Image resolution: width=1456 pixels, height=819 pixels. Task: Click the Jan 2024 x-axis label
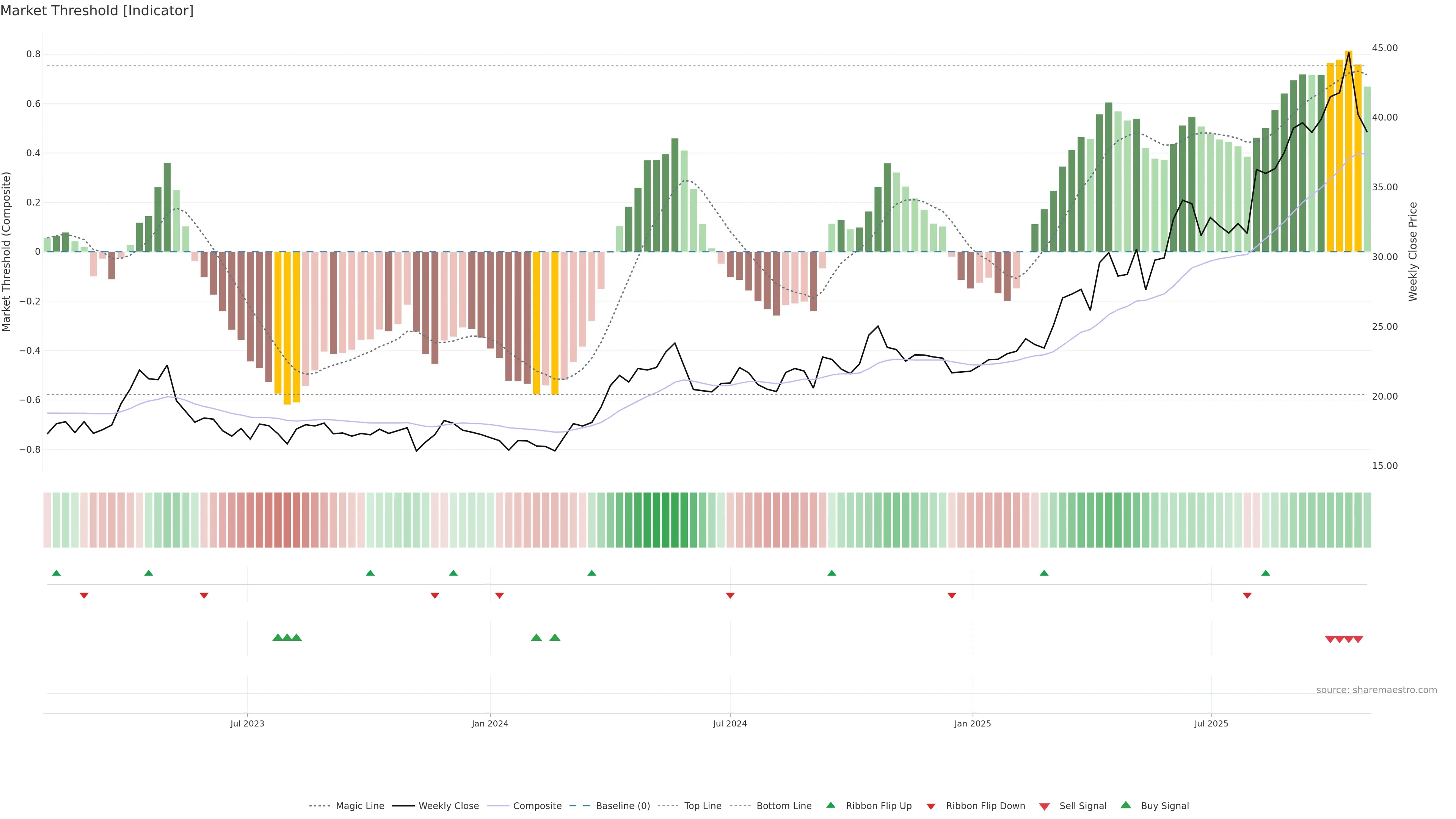pyautogui.click(x=490, y=723)
